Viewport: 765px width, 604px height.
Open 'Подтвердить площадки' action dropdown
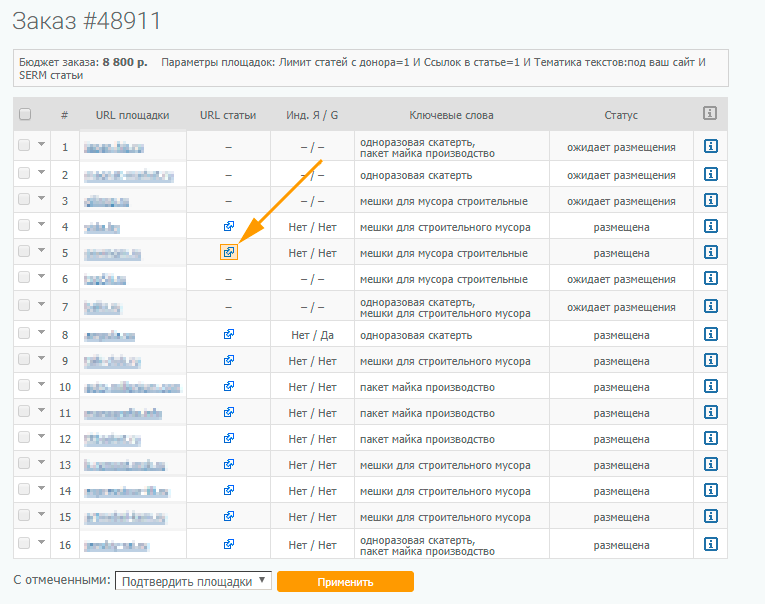(x=193, y=581)
